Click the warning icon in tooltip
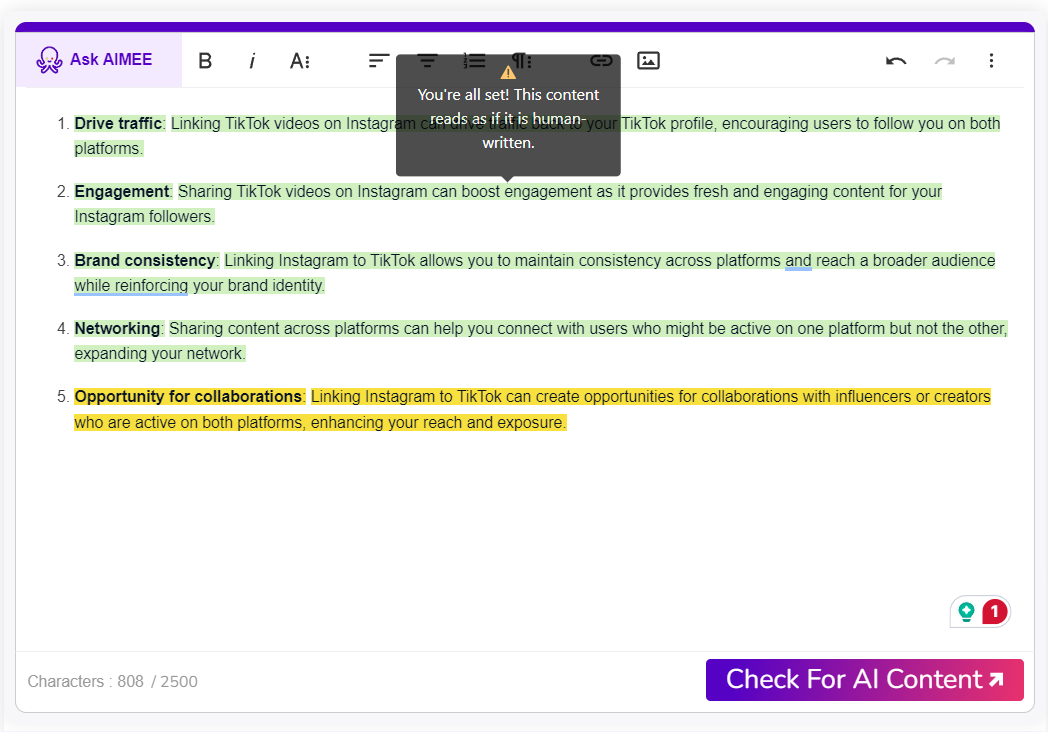Screen dimensions: 1048x732 pos(508,72)
